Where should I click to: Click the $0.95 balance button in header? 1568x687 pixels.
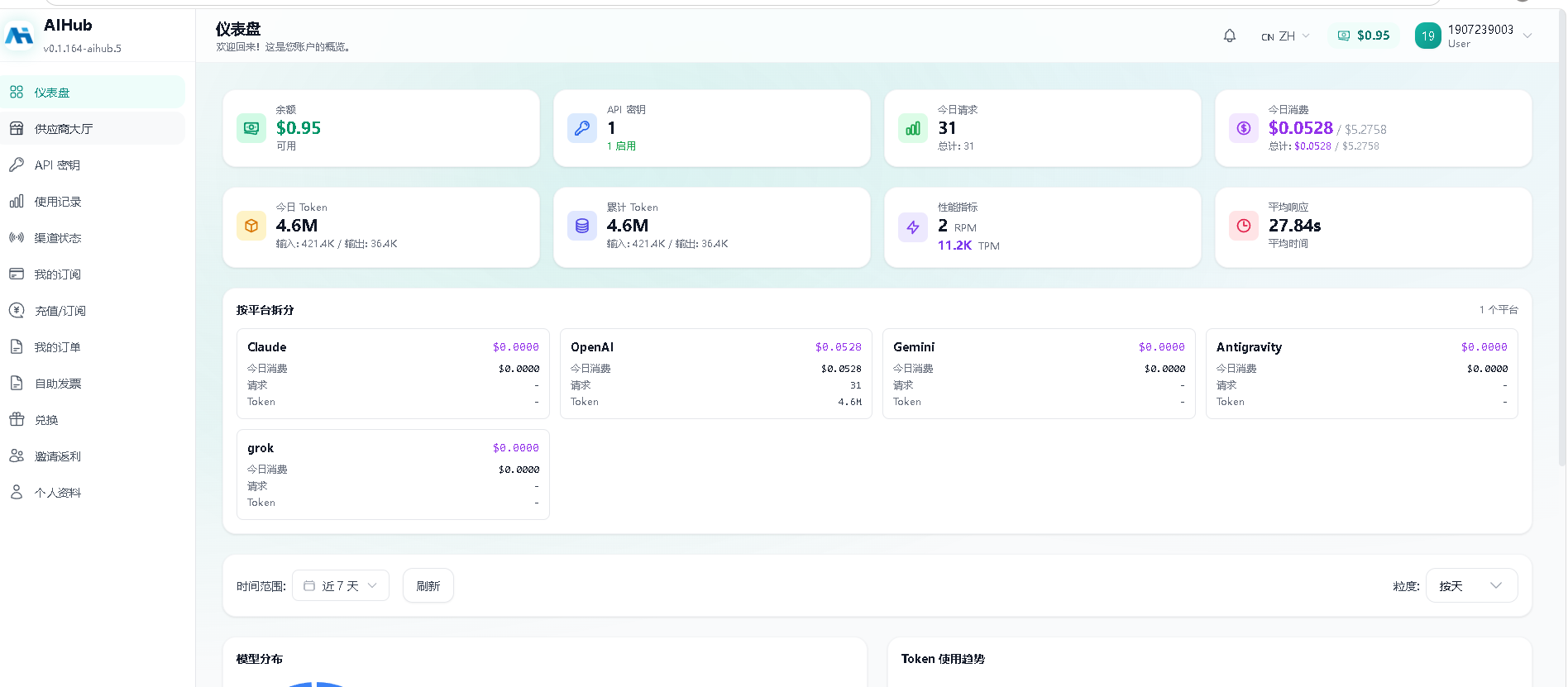1364,36
